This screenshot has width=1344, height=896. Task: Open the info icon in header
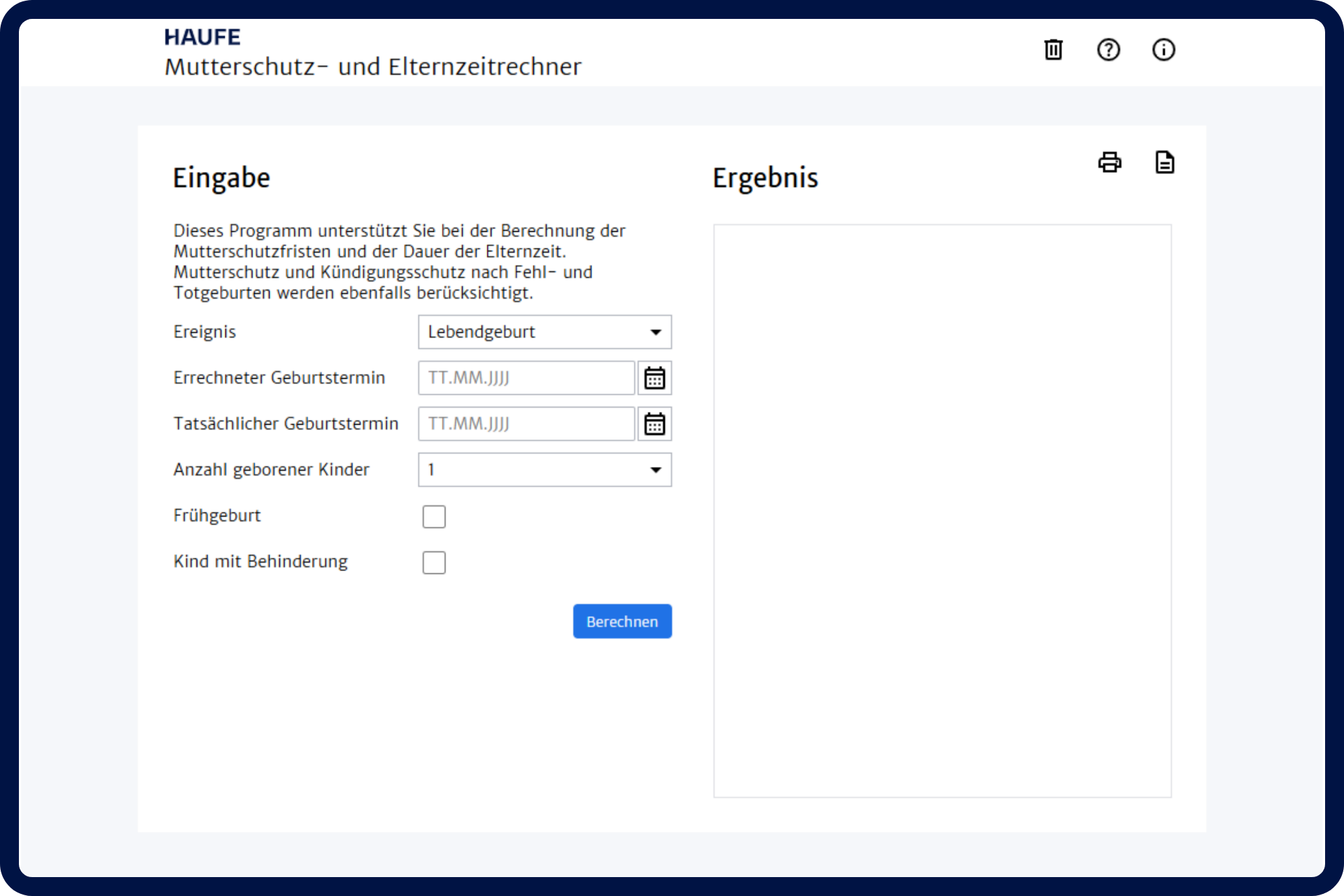point(1163,50)
